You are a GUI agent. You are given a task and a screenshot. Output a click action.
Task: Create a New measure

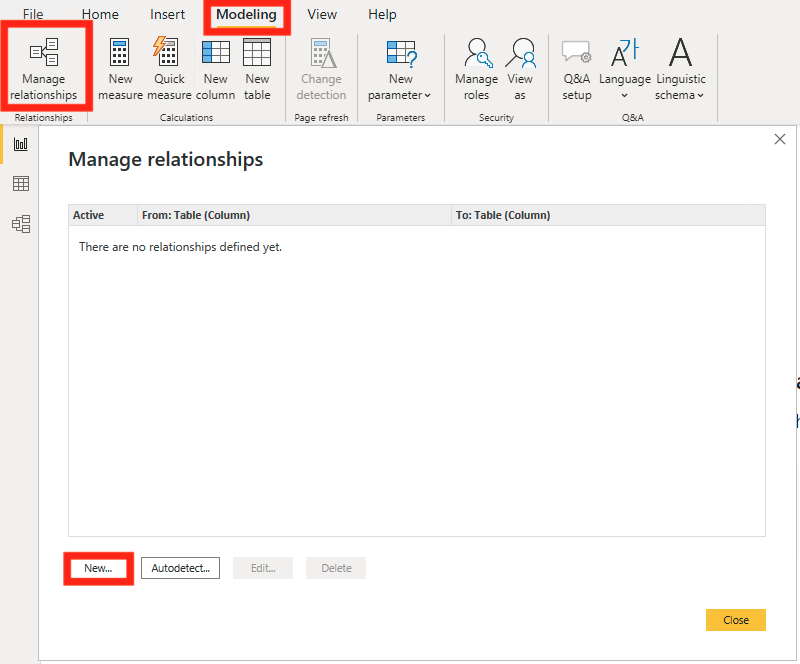pos(119,66)
